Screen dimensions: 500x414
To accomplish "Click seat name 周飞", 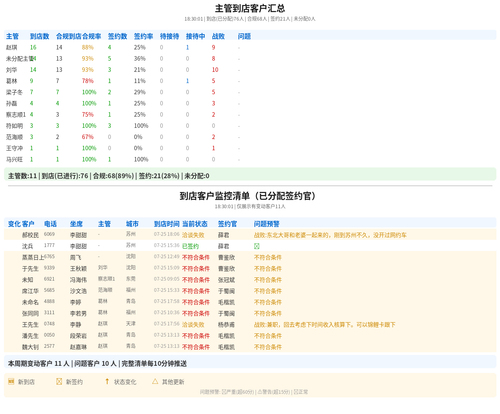I will (x=76, y=257).
